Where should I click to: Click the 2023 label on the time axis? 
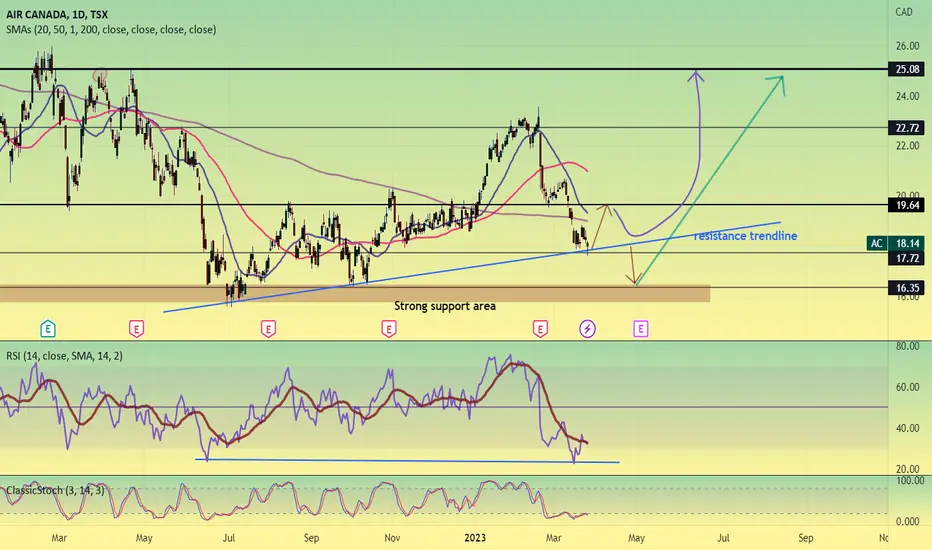(x=475, y=538)
